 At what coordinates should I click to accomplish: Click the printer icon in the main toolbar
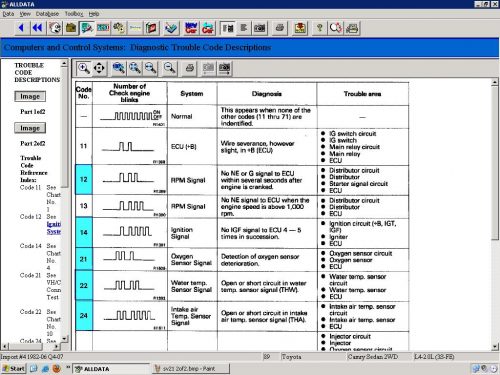280,28
